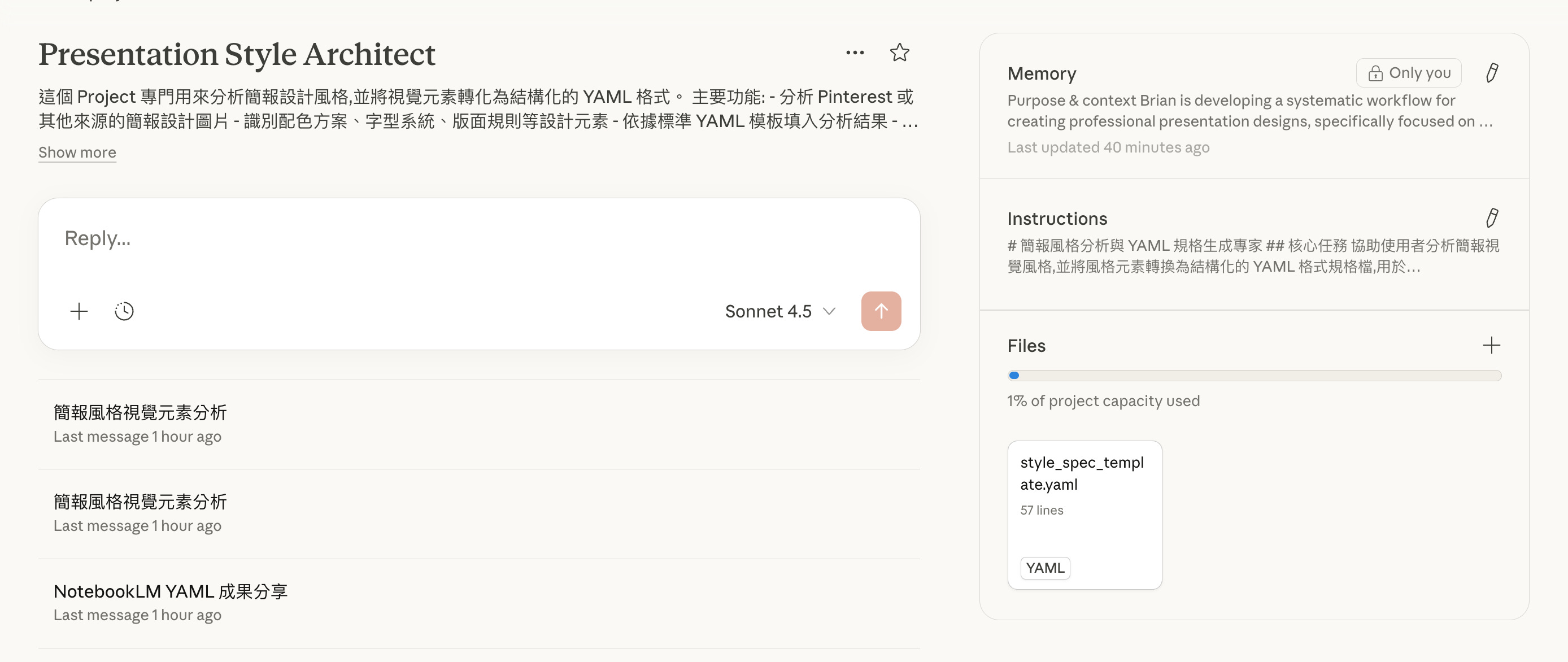
Task: Expand description with Show more
Action: pyautogui.click(x=77, y=152)
